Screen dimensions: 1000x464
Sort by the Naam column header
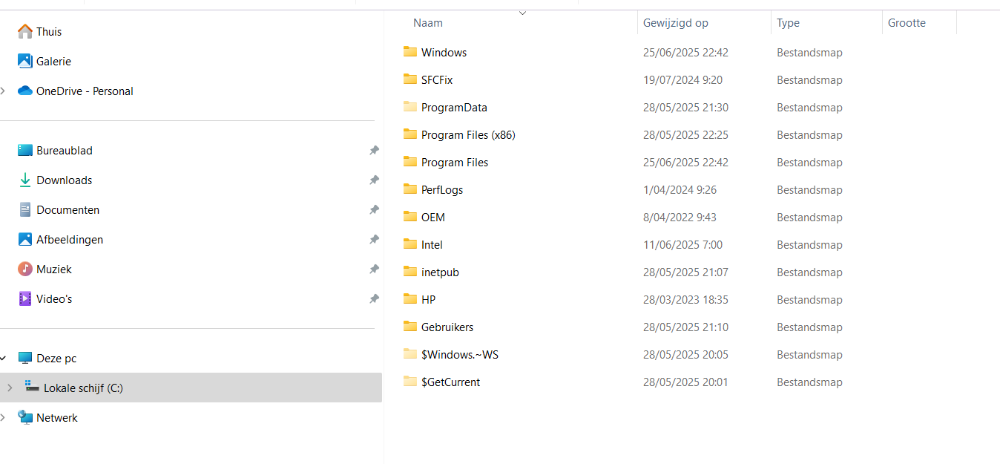[428, 23]
